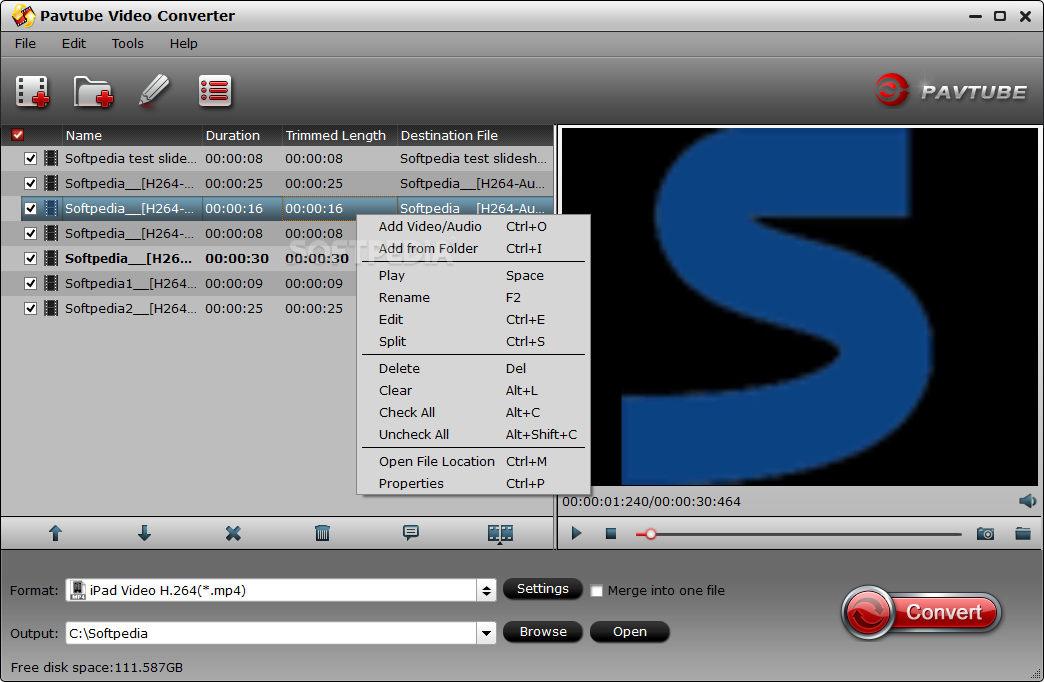
Task: Click the Settings button
Action: click(x=543, y=589)
